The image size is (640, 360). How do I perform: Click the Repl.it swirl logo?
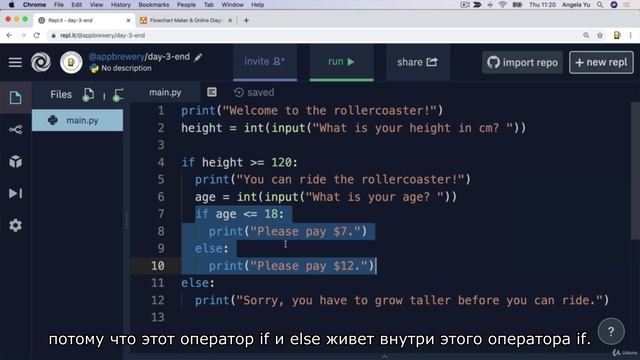tap(41, 62)
